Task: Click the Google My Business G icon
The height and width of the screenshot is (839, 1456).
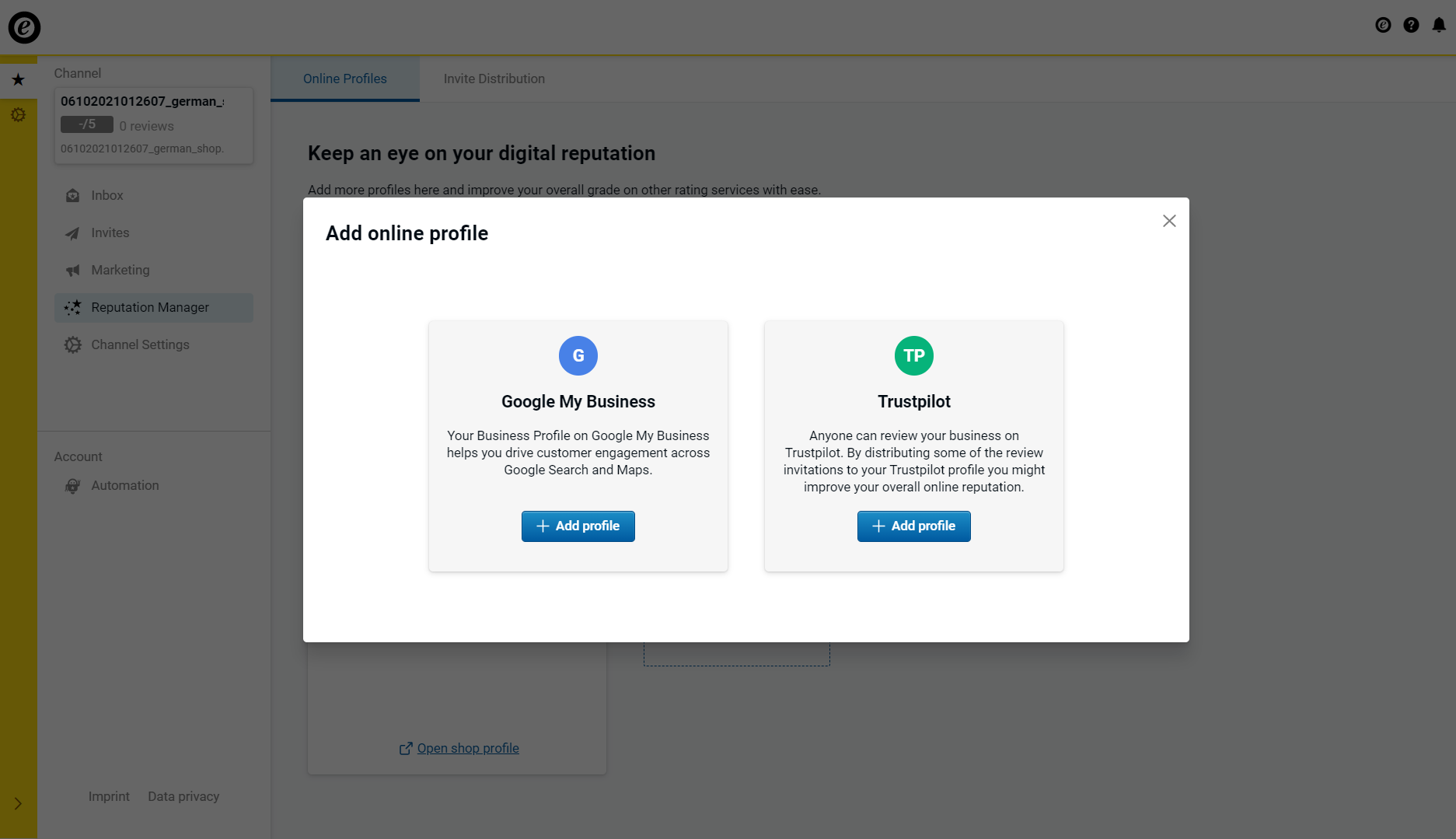Action: (x=578, y=355)
